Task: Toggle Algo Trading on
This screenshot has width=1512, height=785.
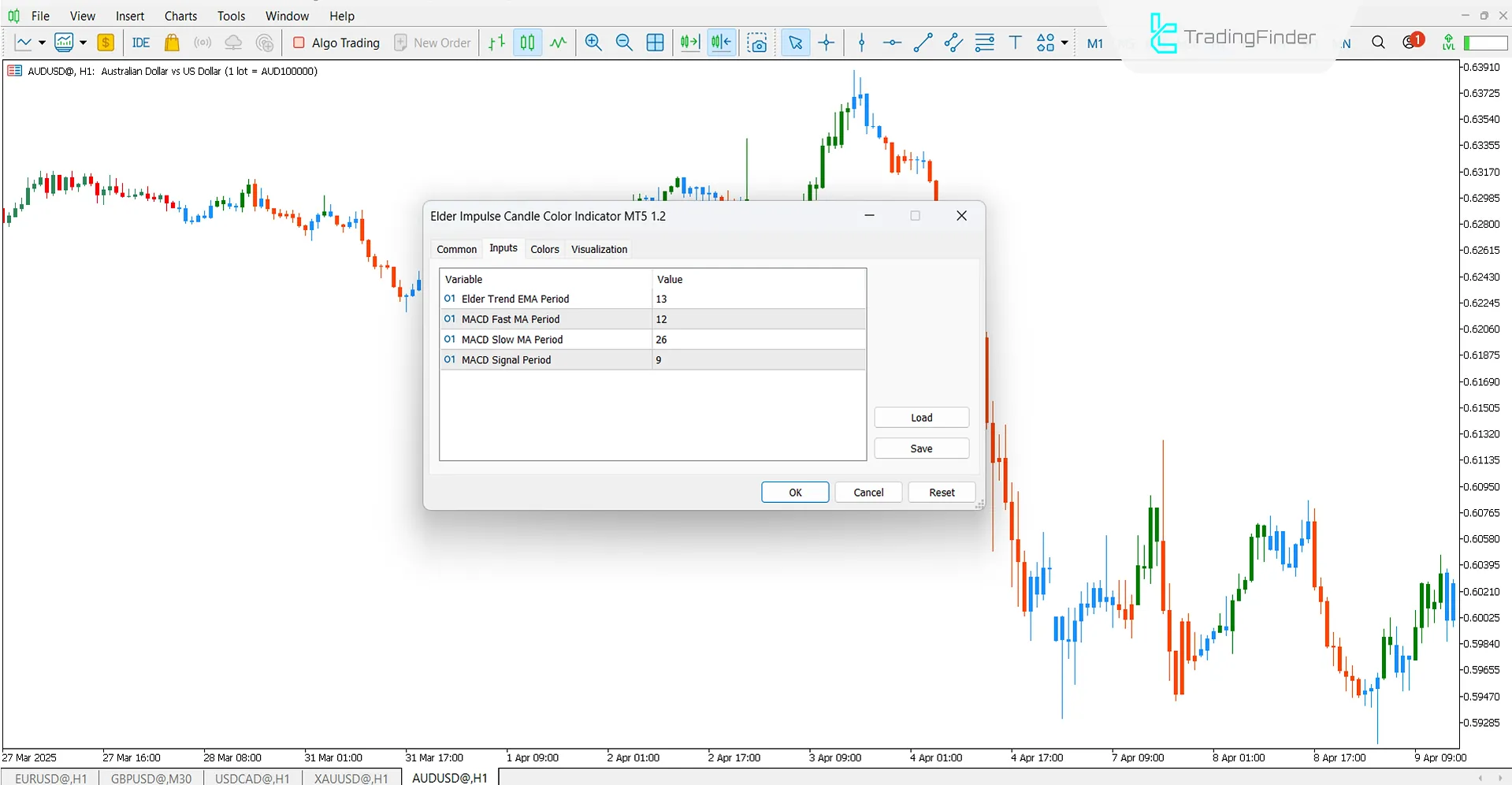Action: (335, 43)
